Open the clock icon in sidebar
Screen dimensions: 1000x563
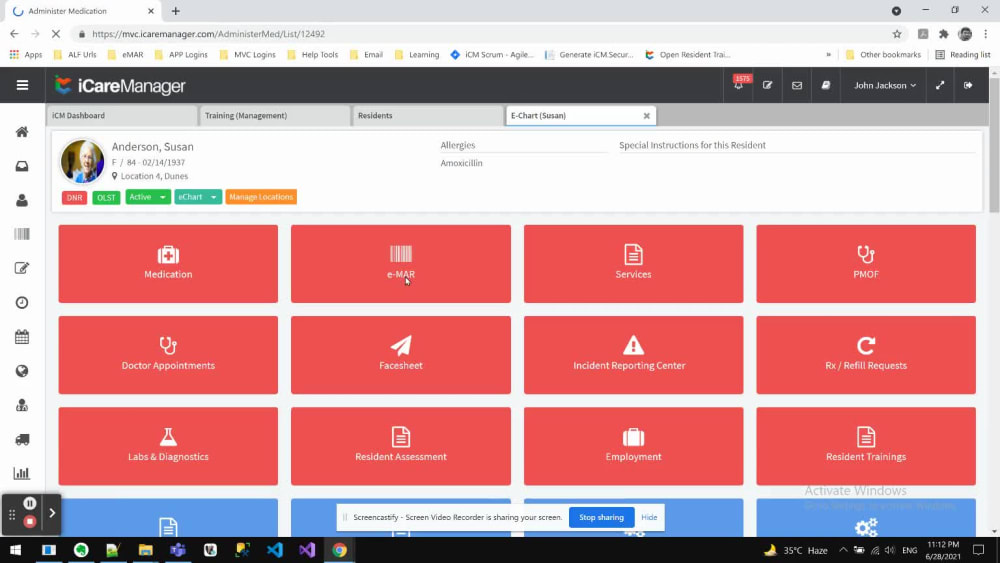point(22,303)
